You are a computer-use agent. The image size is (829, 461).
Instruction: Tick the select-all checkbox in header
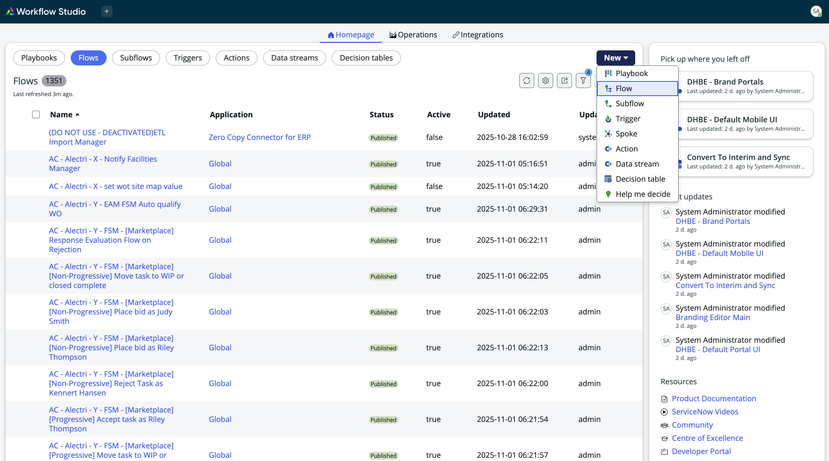click(35, 115)
